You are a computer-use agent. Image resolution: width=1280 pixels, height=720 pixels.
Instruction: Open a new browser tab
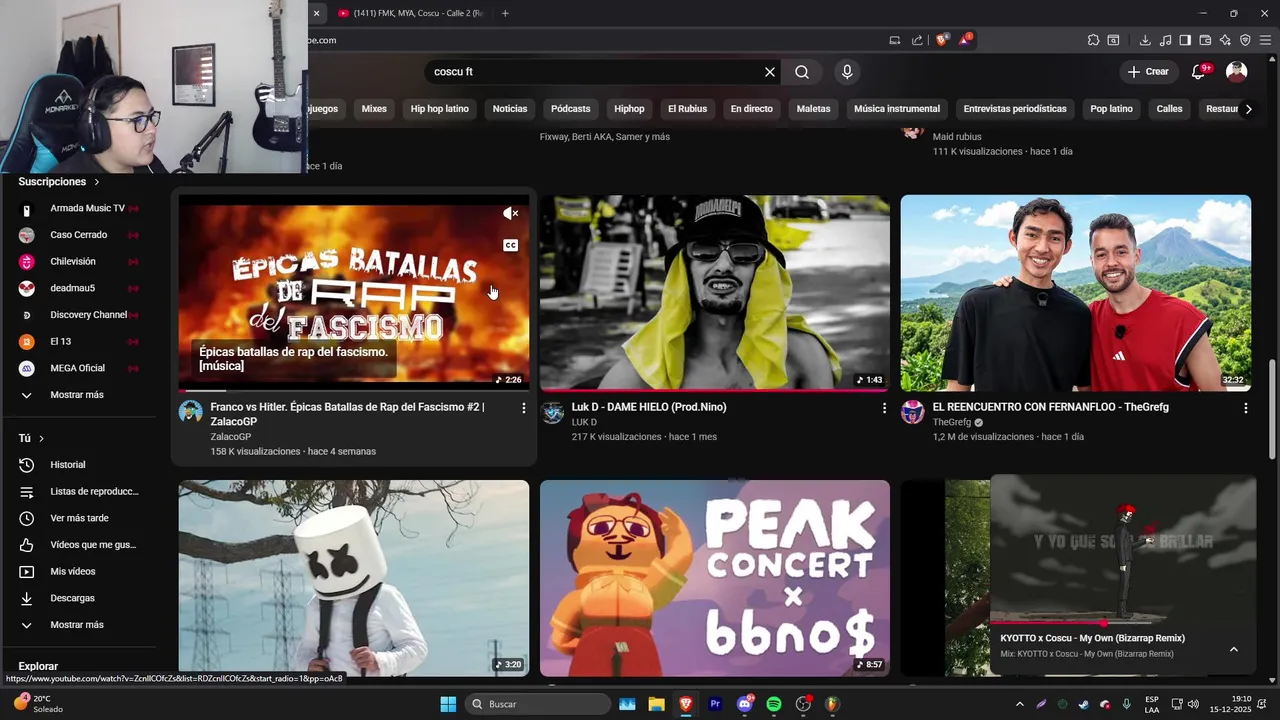(x=505, y=13)
